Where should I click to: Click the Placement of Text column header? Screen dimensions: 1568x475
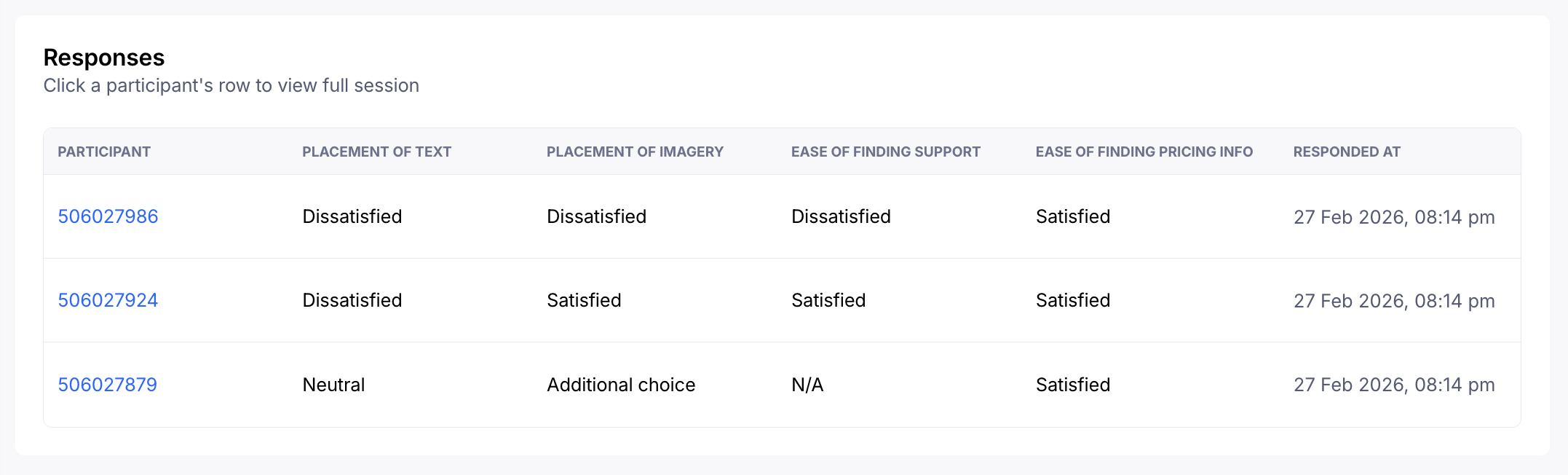(x=376, y=152)
